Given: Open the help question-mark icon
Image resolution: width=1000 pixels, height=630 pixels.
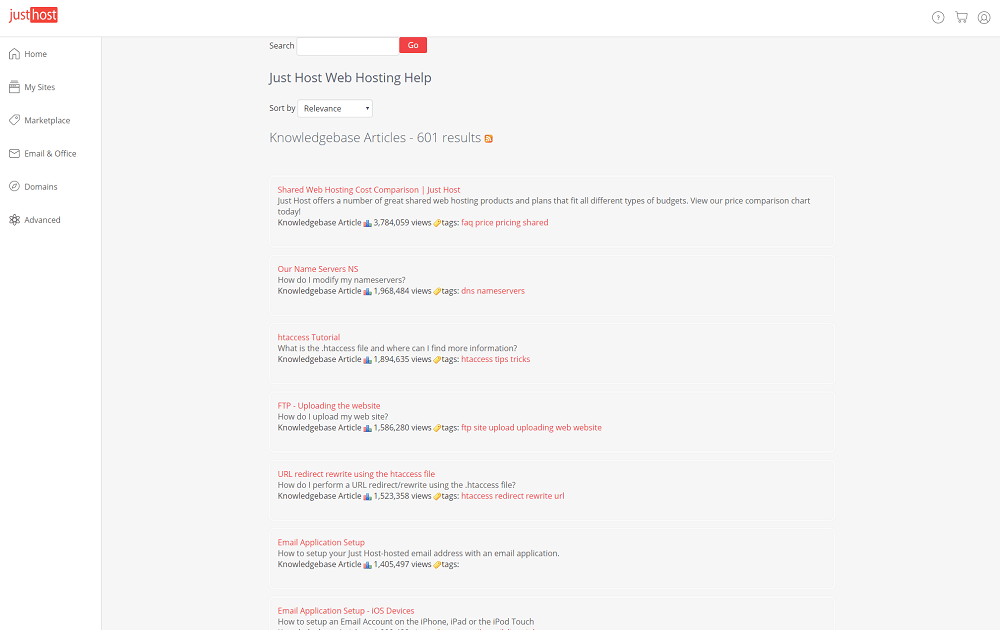Looking at the screenshot, I should tap(938, 18).
